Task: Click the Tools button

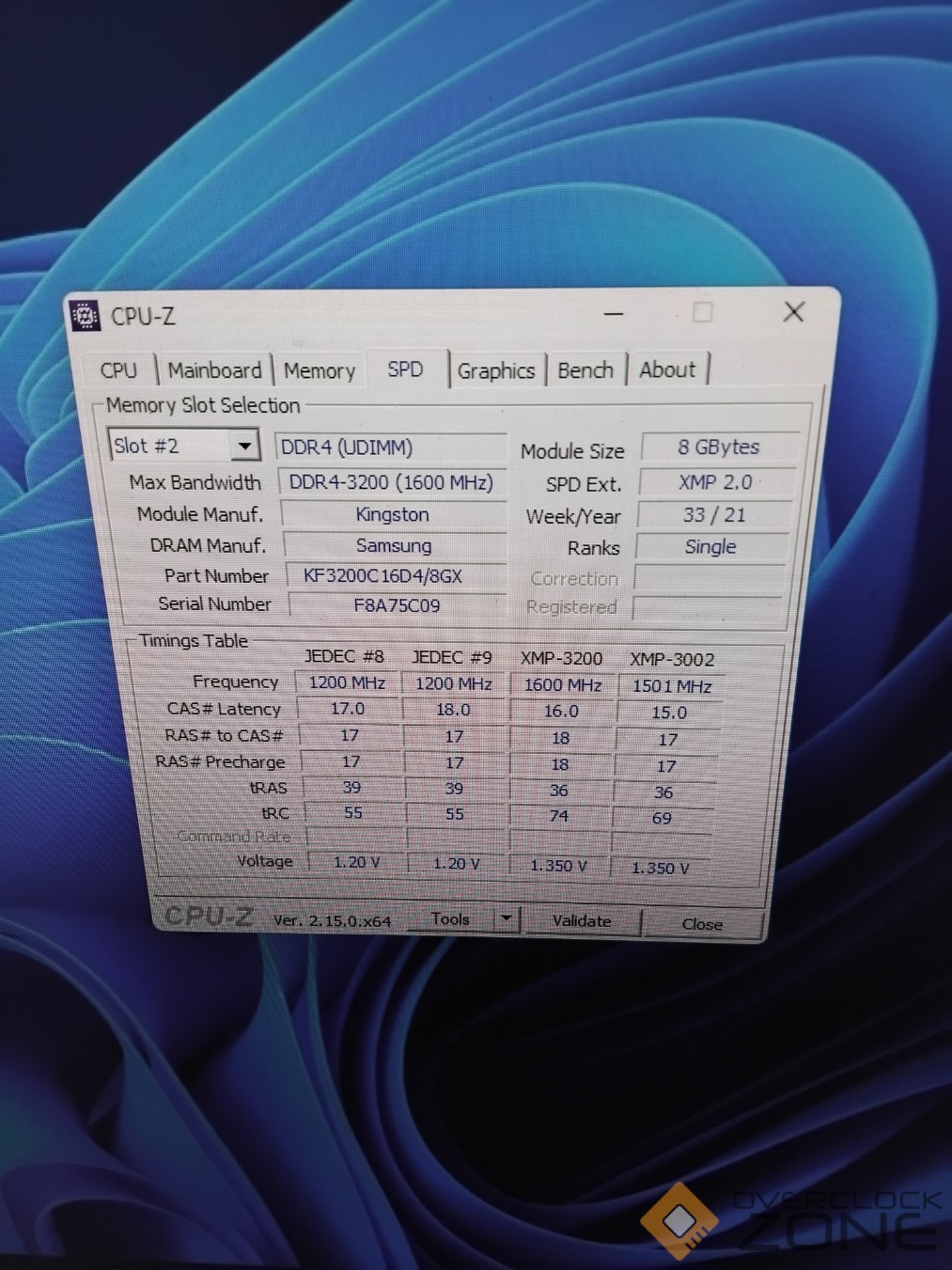Action: point(450,918)
